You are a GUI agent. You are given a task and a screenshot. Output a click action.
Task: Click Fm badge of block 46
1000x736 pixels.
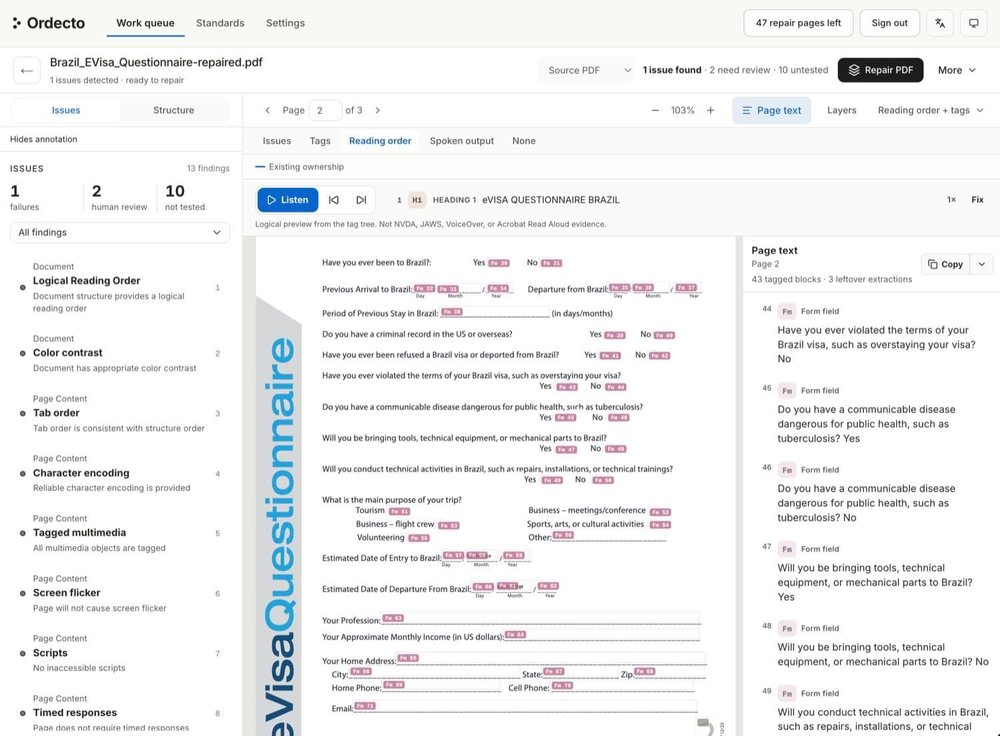(787, 470)
